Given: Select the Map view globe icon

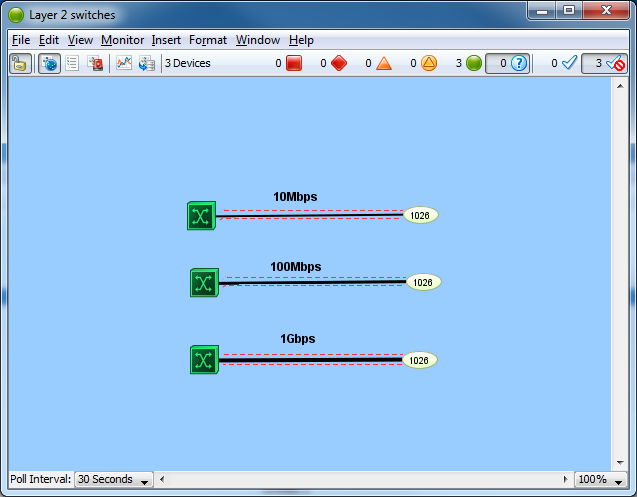Looking at the screenshot, I should click(x=50, y=63).
